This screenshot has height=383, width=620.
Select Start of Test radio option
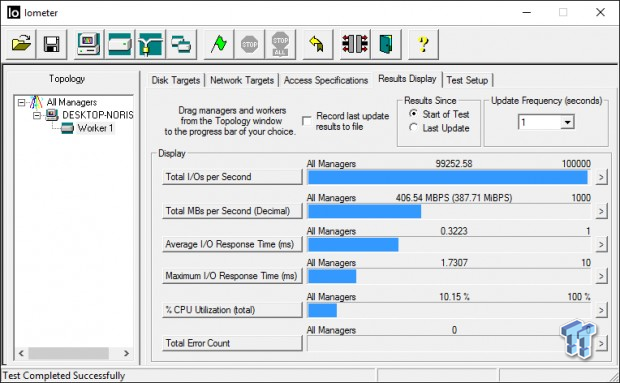pyautogui.click(x=413, y=114)
